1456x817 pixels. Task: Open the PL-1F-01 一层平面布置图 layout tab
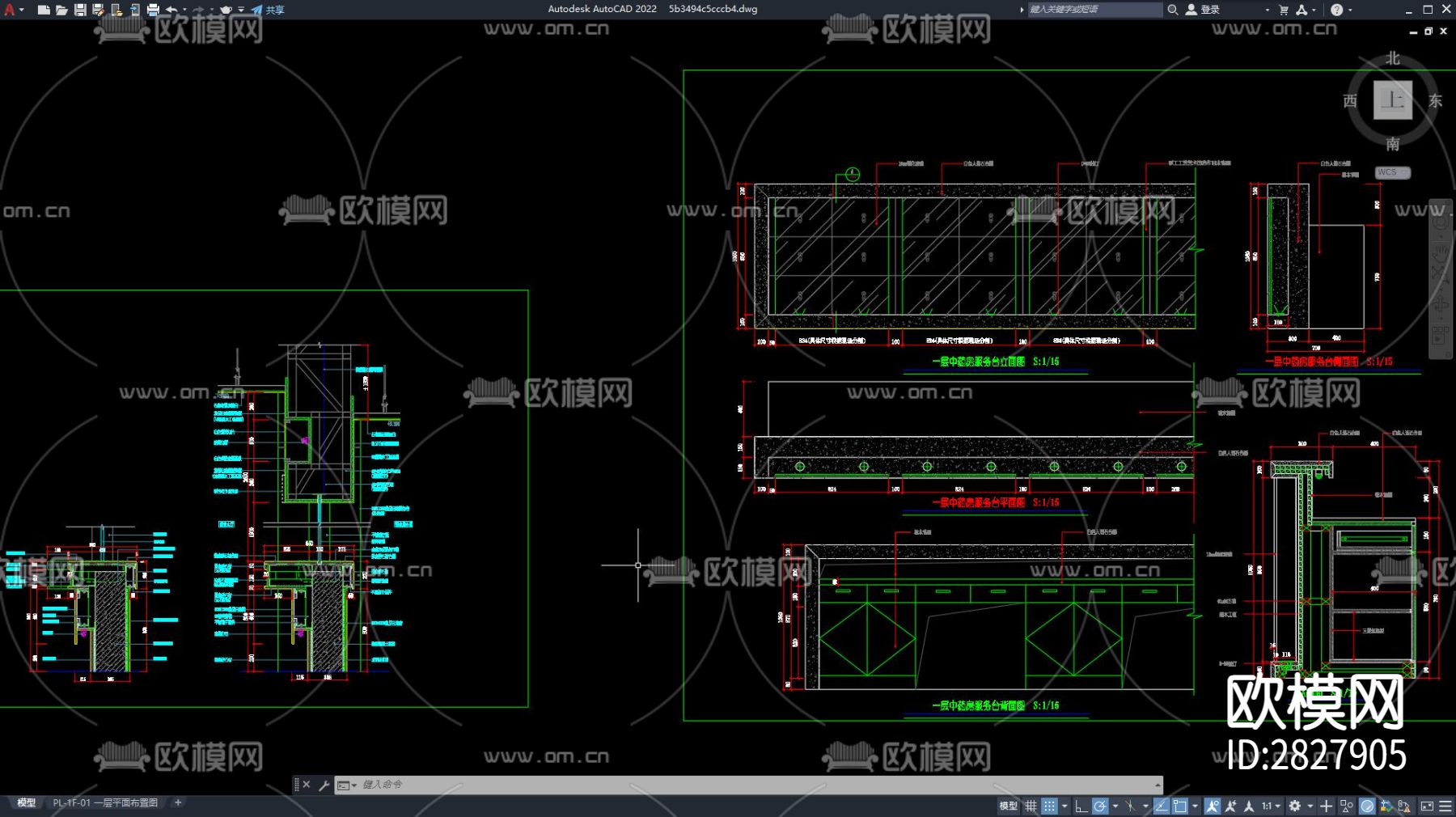[105, 803]
